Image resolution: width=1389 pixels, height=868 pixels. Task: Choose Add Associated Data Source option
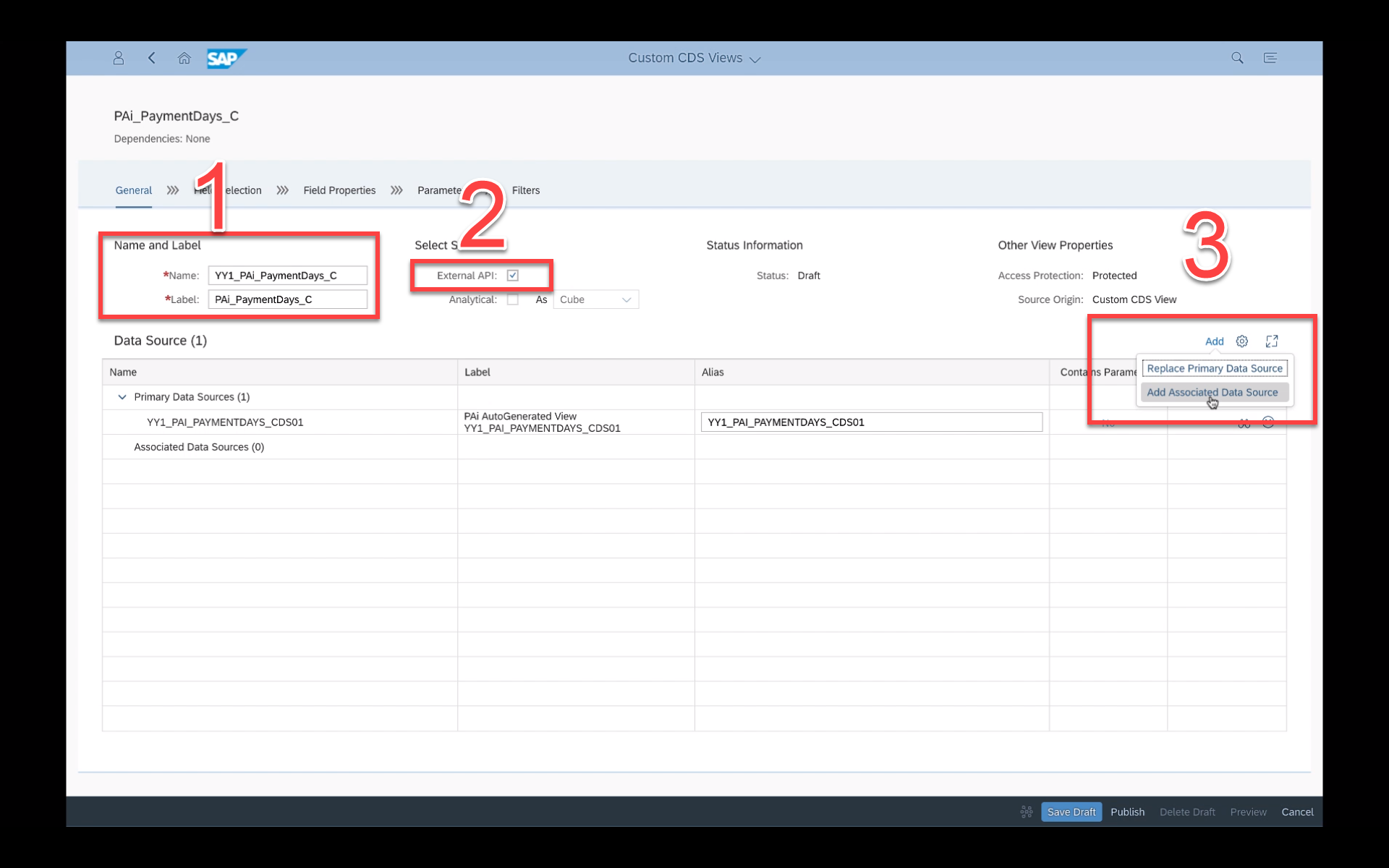(1212, 393)
